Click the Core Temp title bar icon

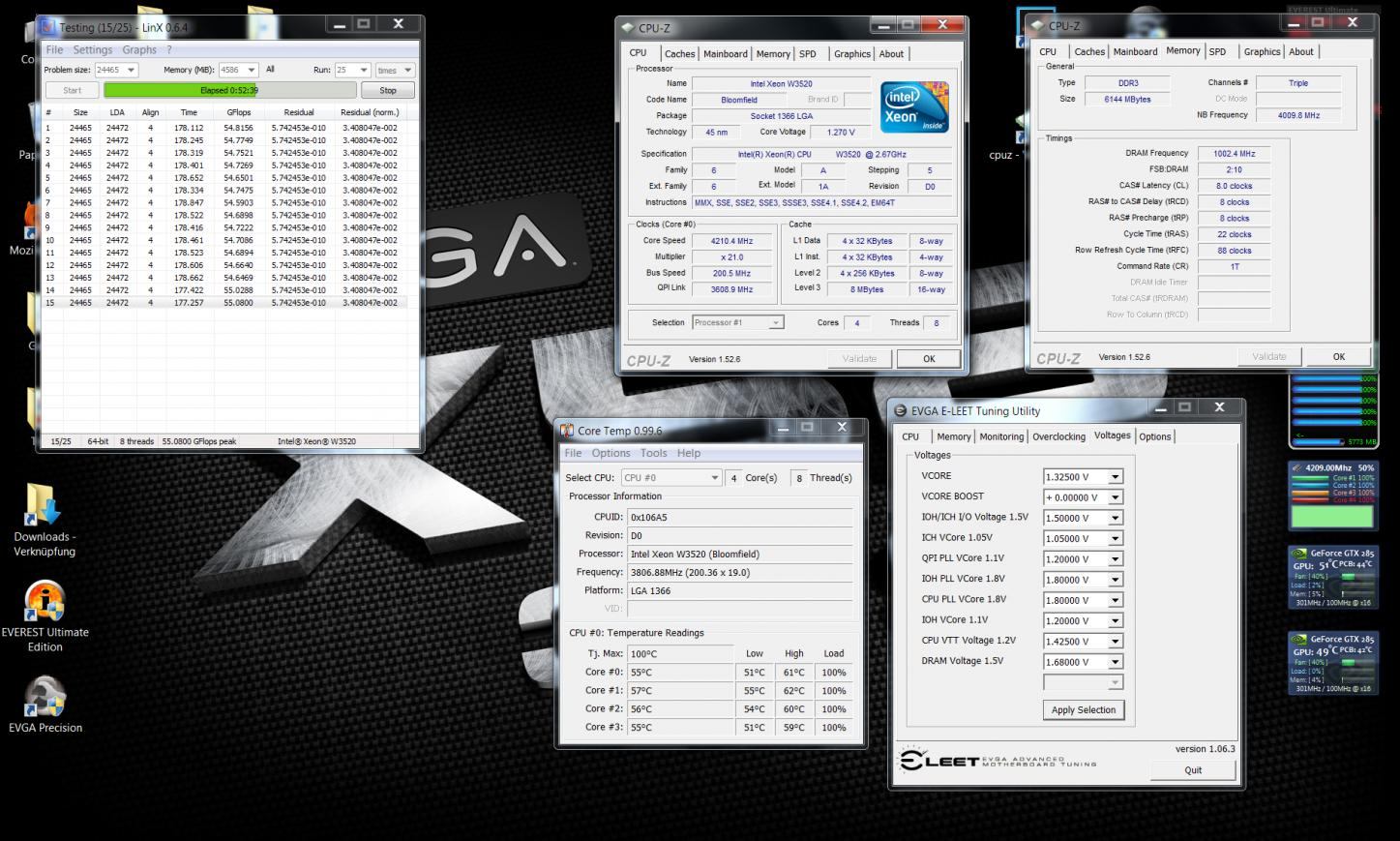[x=567, y=431]
